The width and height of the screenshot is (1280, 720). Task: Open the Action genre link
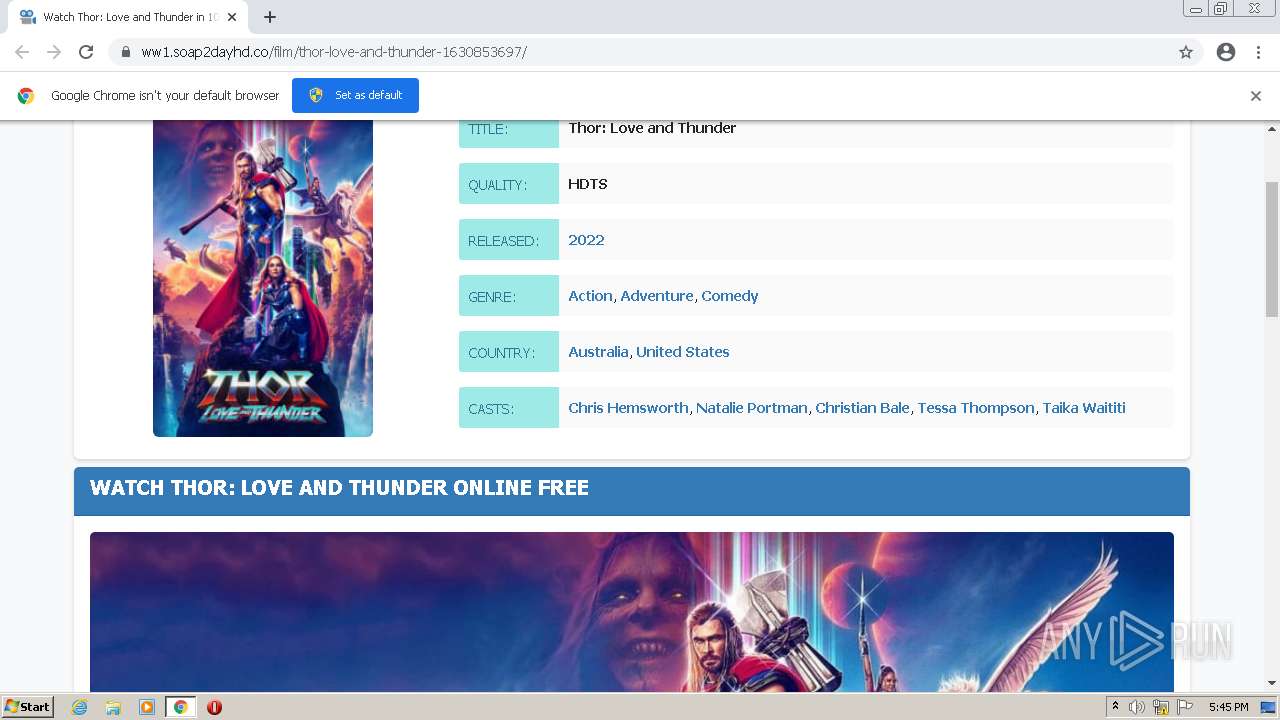tap(590, 296)
